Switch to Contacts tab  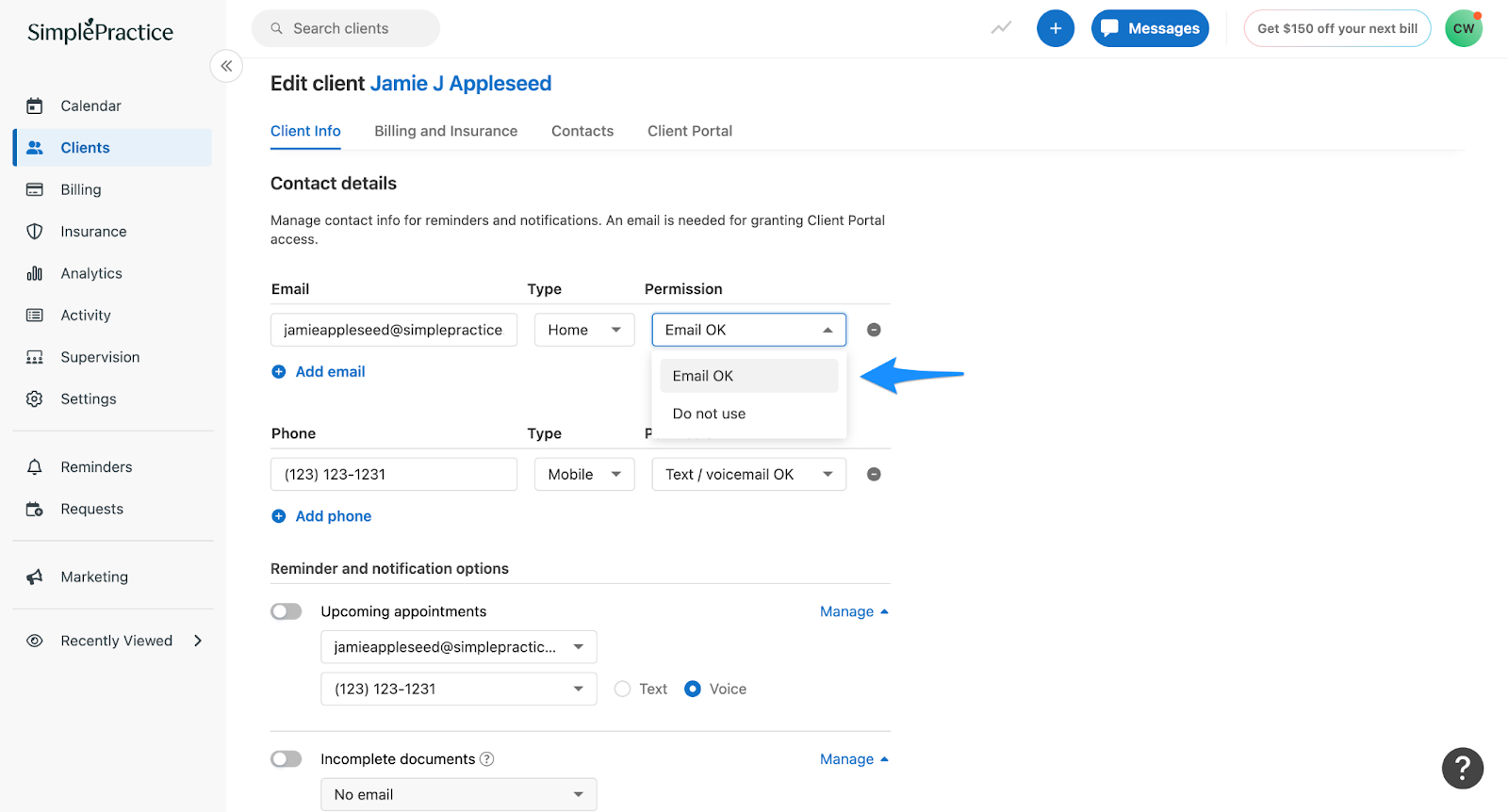click(x=582, y=131)
